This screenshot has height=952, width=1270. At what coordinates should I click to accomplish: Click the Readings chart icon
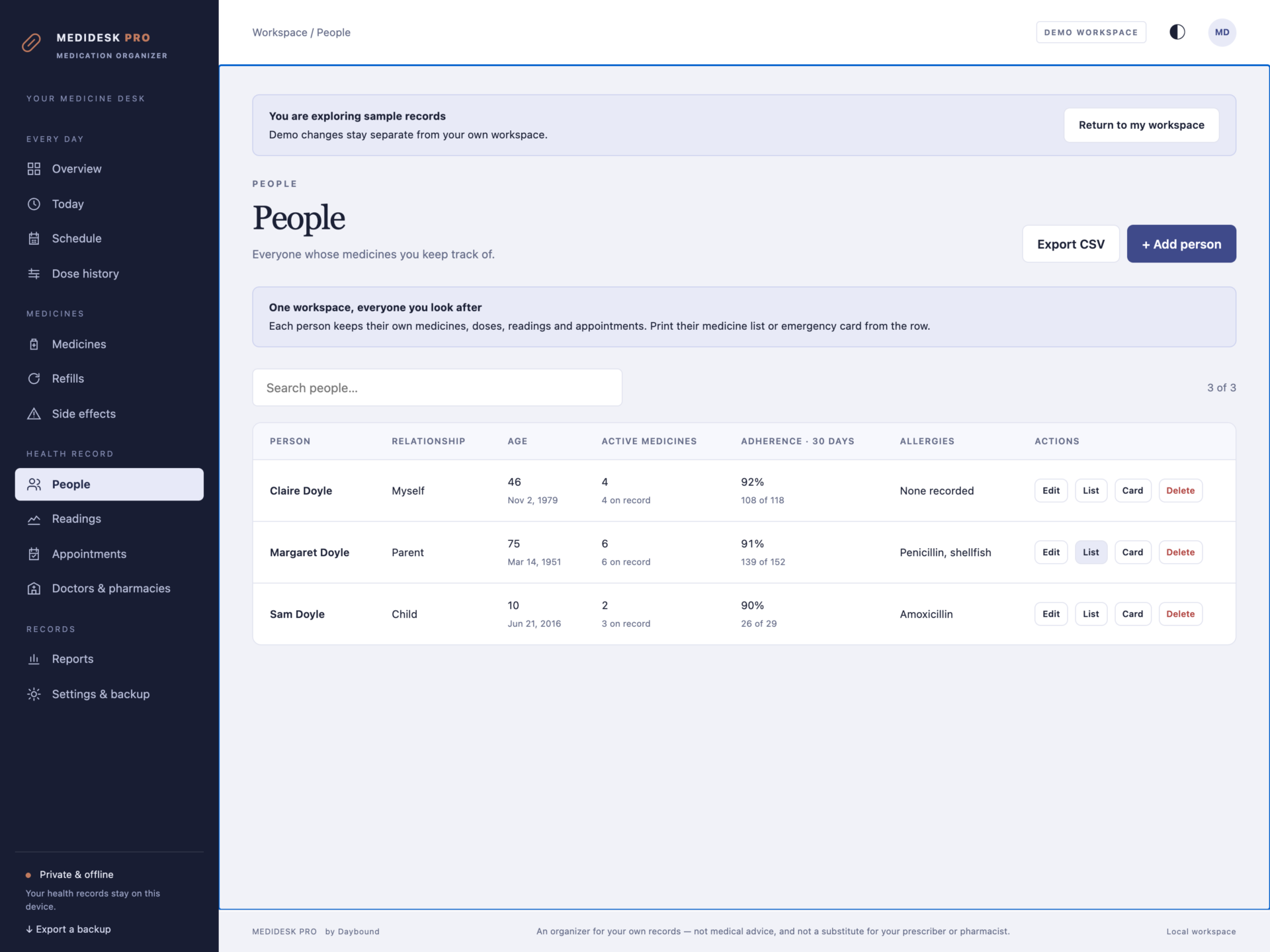pos(34,519)
